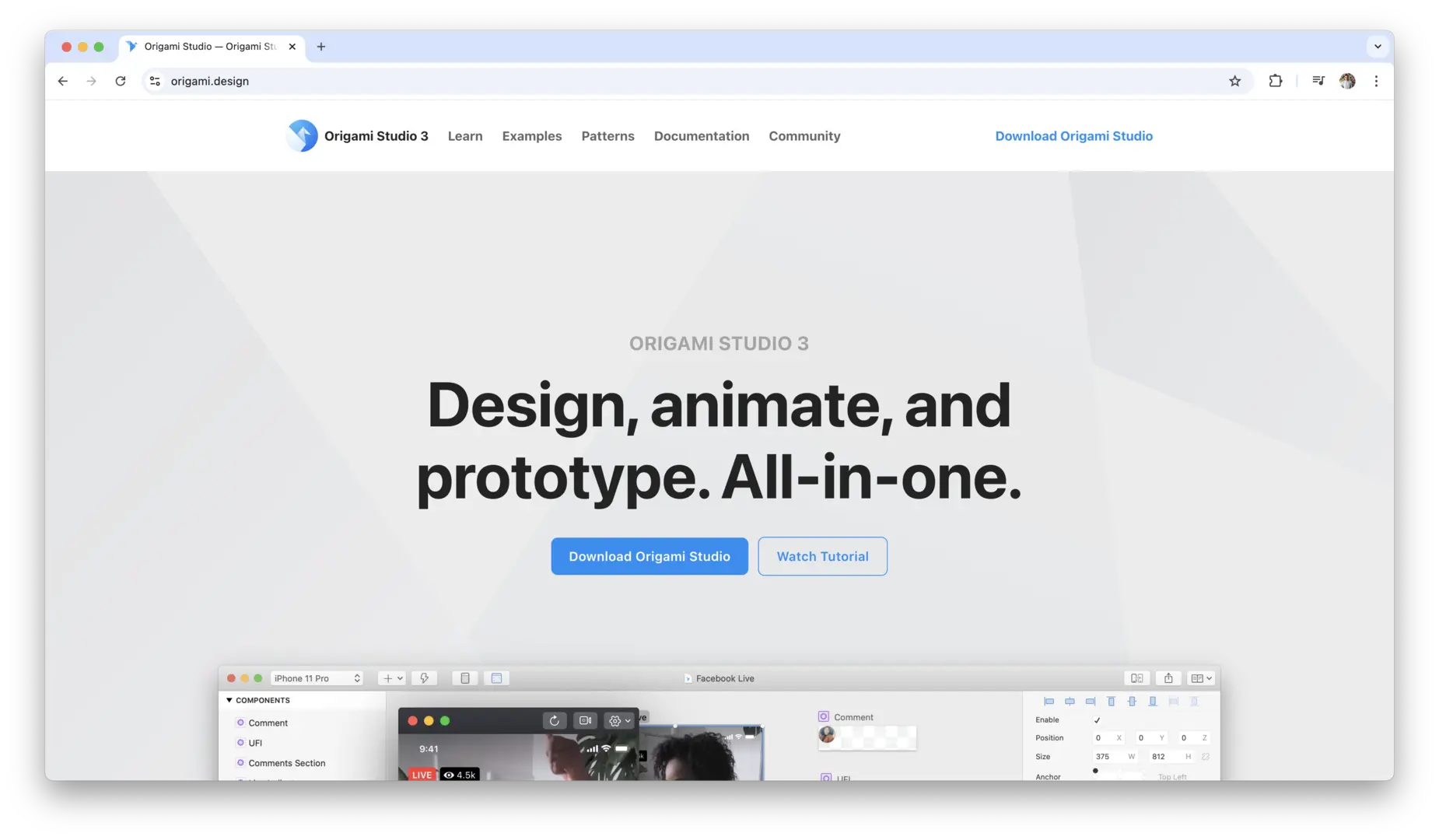Viewport: 1439px width, 840px height.
Task: Open the plus insert dropdown
Action: pos(391,678)
